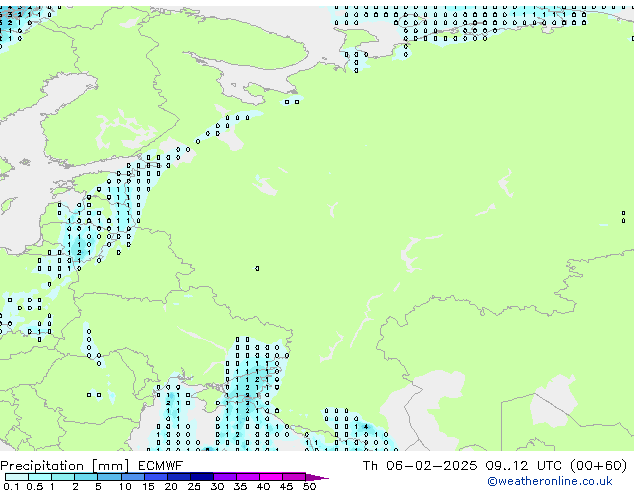Choose the 30–35 mm purple legend swatch
This screenshot has height=490, width=634.
225,477
